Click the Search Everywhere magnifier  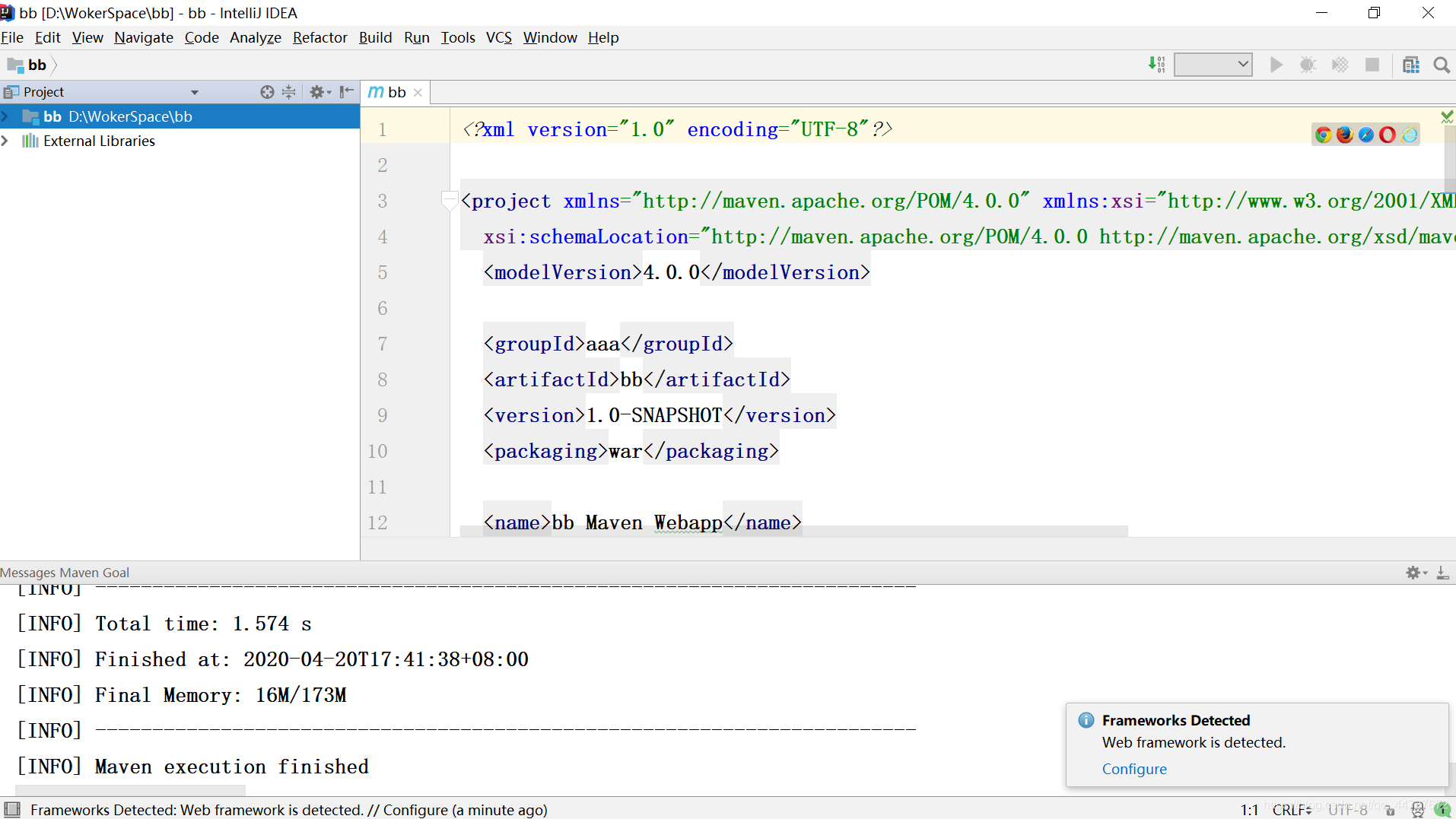[1442, 65]
